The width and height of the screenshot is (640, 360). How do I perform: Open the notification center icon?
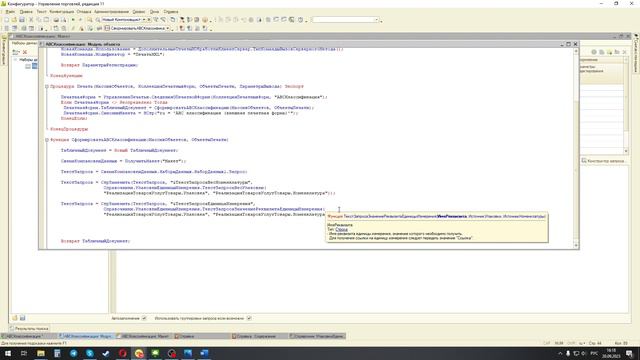pyautogui.click(x=629, y=353)
